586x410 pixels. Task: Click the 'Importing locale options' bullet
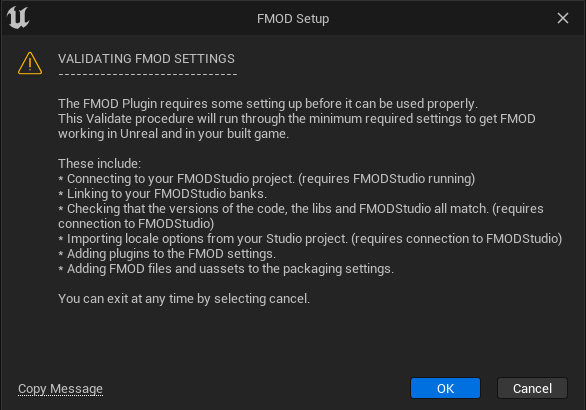310,238
